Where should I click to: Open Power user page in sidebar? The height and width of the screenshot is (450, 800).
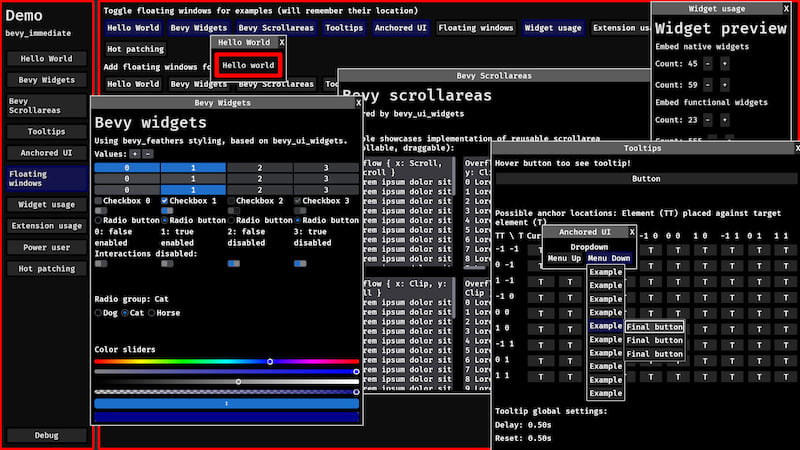[x=46, y=247]
